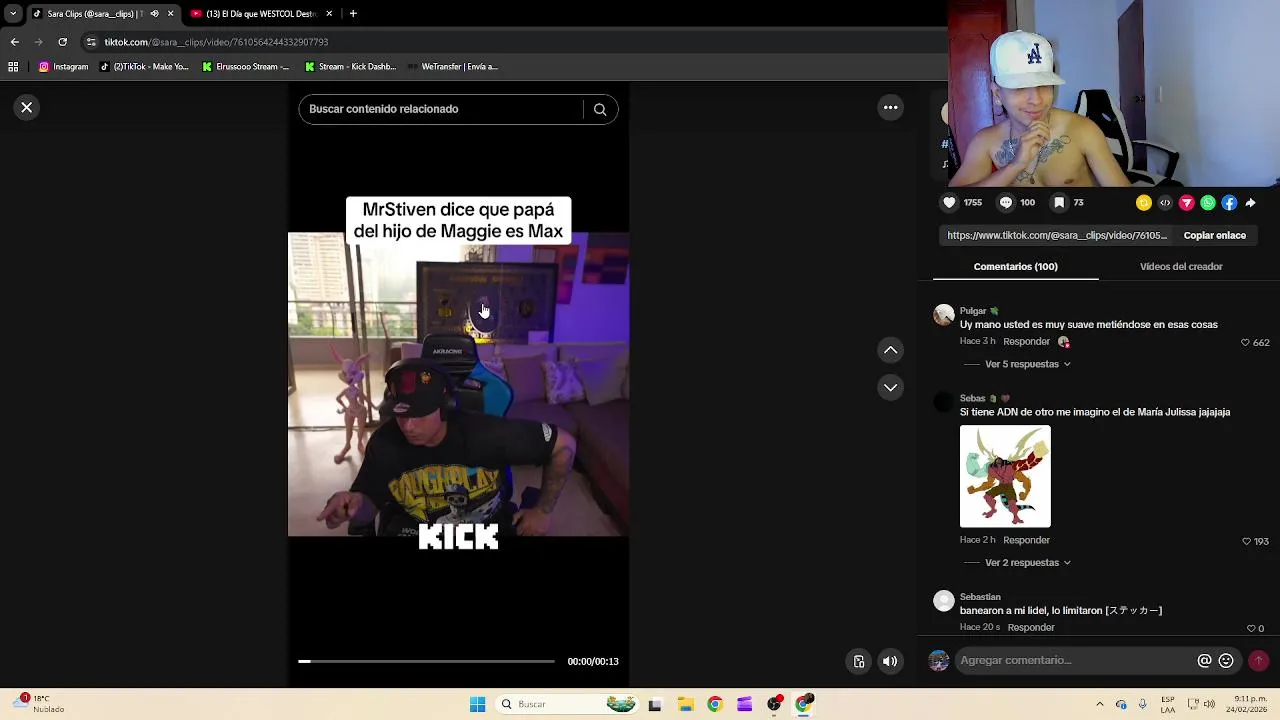Toggle the video player mute speaker

point(890,661)
